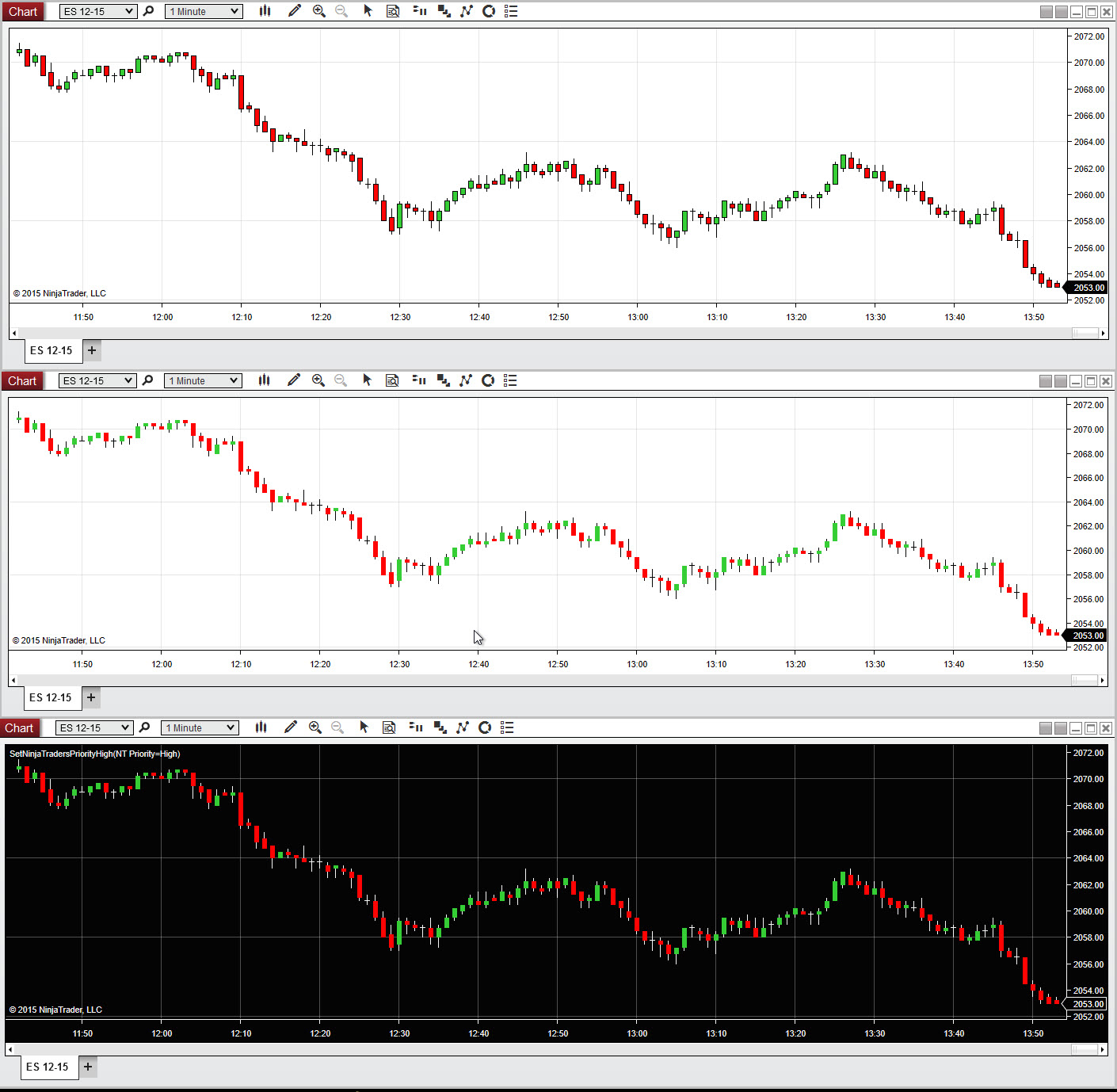Minimize the middle chart window

tap(1076, 381)
